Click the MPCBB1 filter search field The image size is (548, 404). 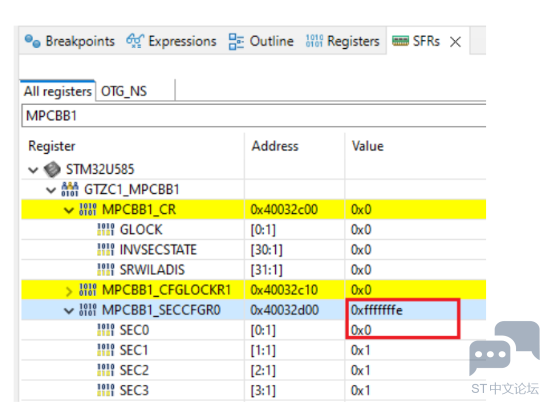[x=254, y=116]
